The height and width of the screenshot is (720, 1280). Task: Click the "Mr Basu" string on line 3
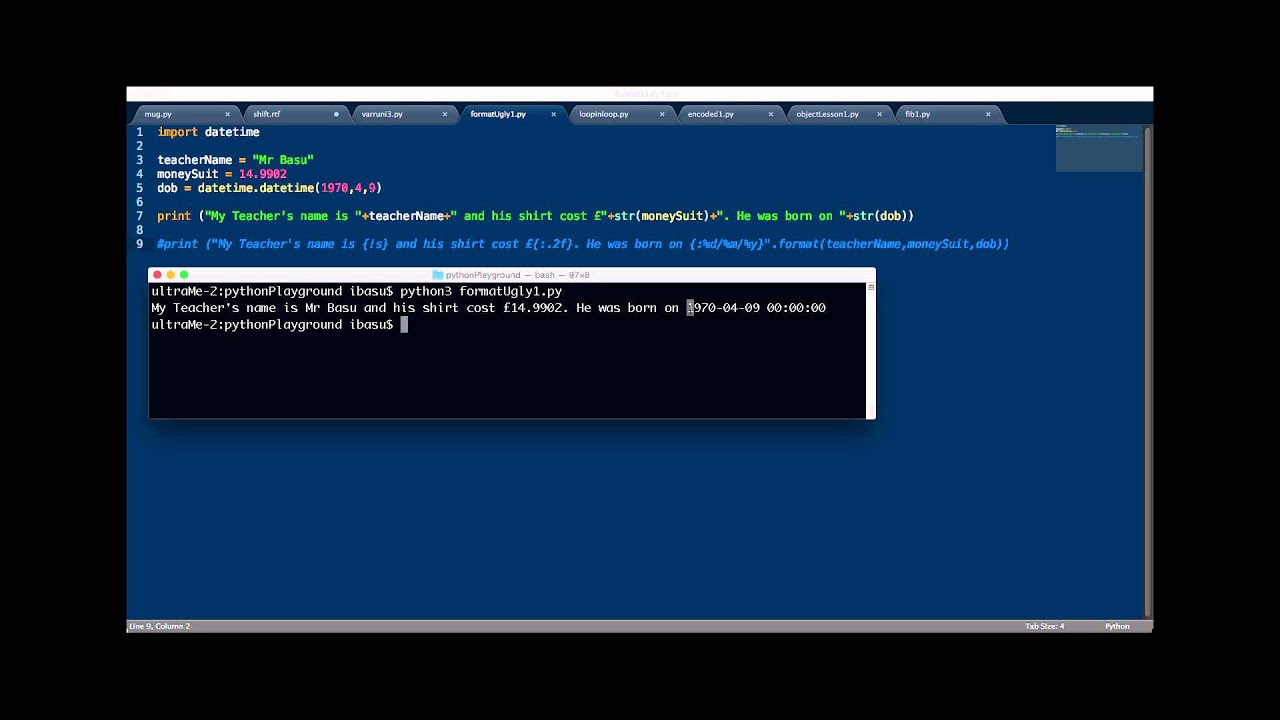point(283,160)
